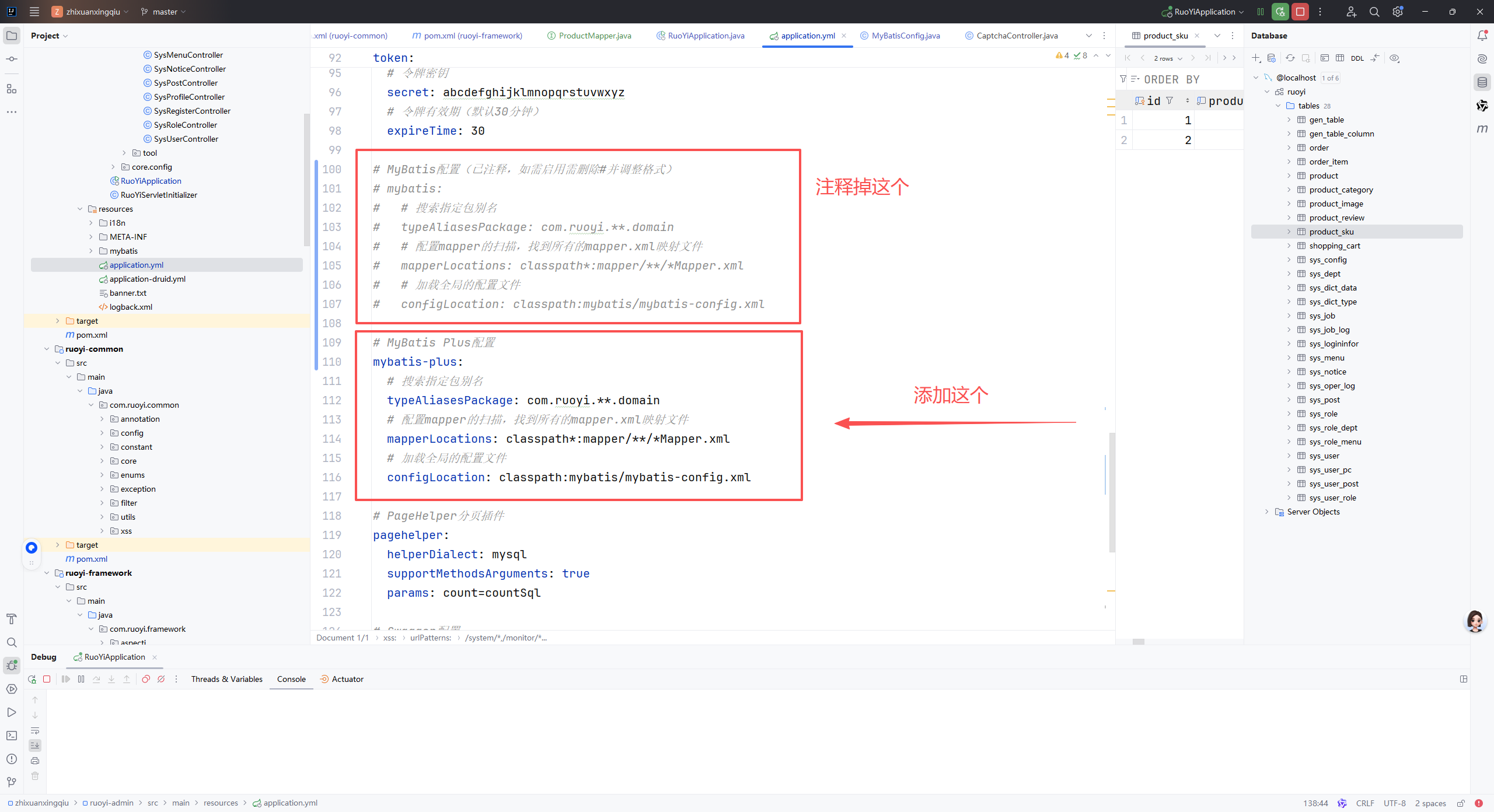Viewport: 1494px width, 812px height.
Task: Click the Stop RuoYiApplication red button
Action: [x=1300, y=12]
